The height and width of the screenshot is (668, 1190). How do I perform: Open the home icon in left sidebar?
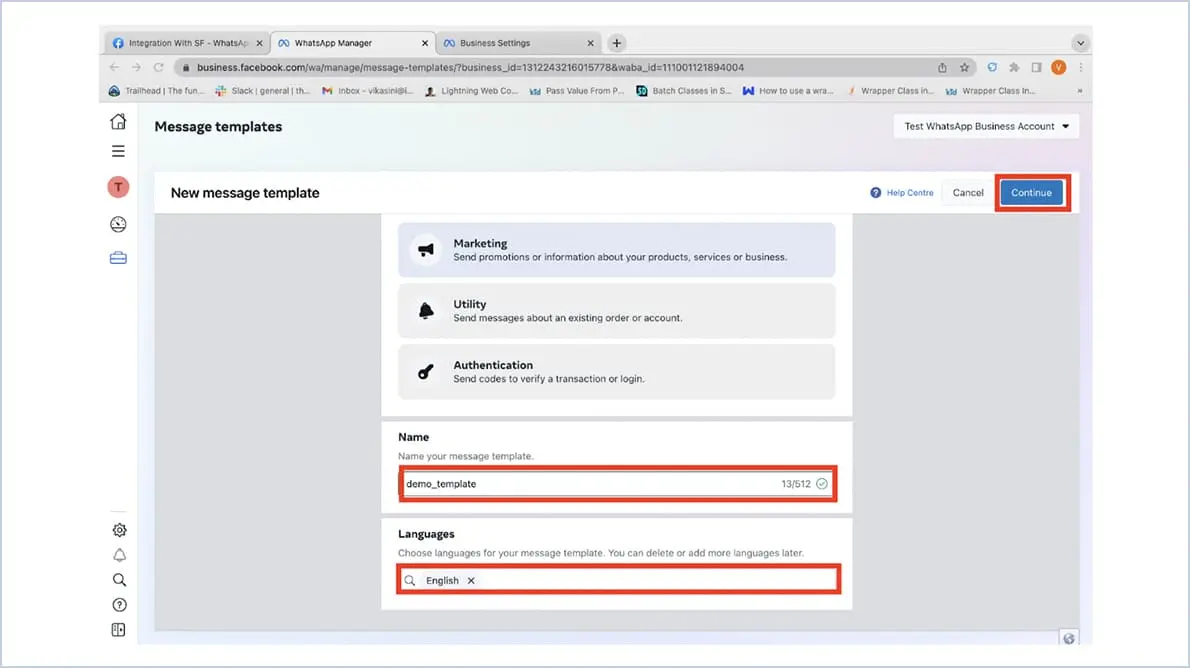[118, 121]
